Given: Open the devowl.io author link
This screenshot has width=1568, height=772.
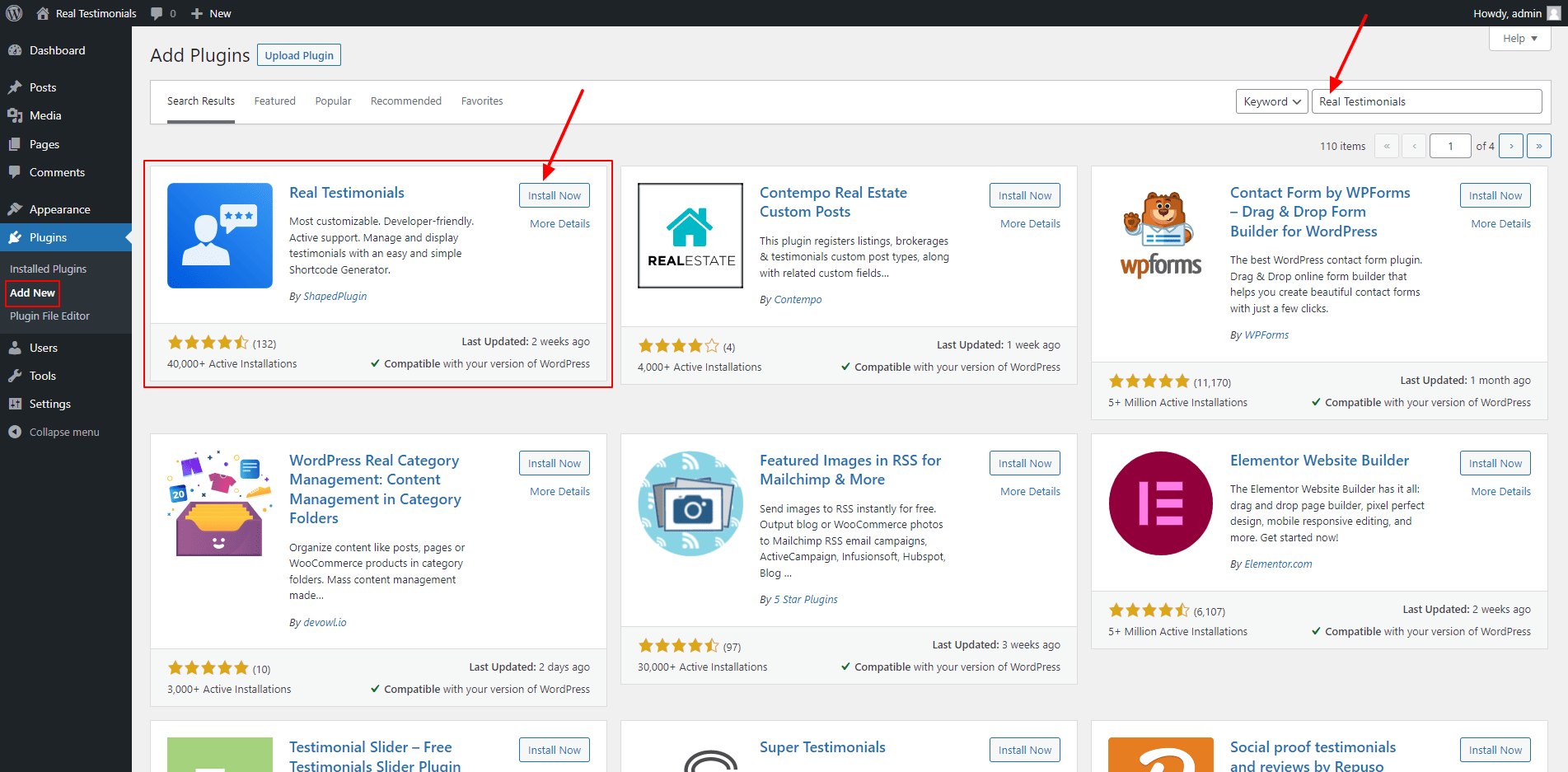Looking at the screenshot, I should click(x=325, y=623).
